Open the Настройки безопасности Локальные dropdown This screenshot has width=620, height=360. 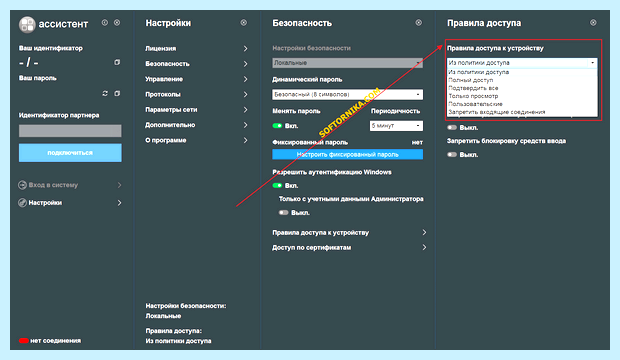(348, 63)
